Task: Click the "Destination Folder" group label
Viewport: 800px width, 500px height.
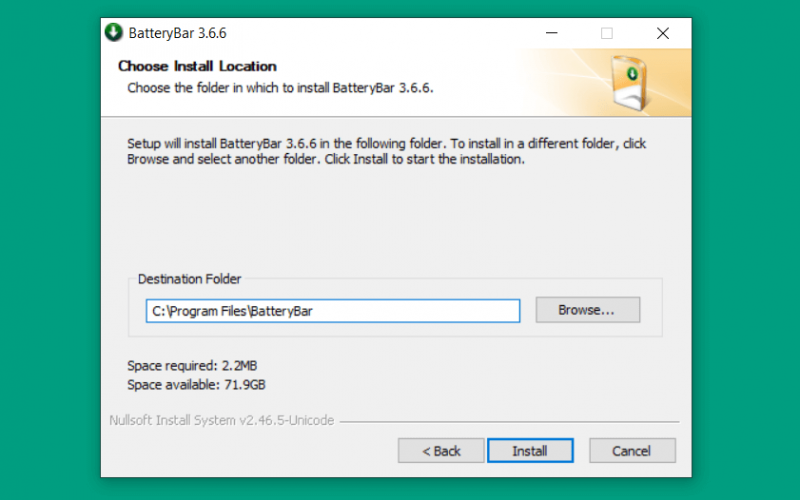Action: 189,279
